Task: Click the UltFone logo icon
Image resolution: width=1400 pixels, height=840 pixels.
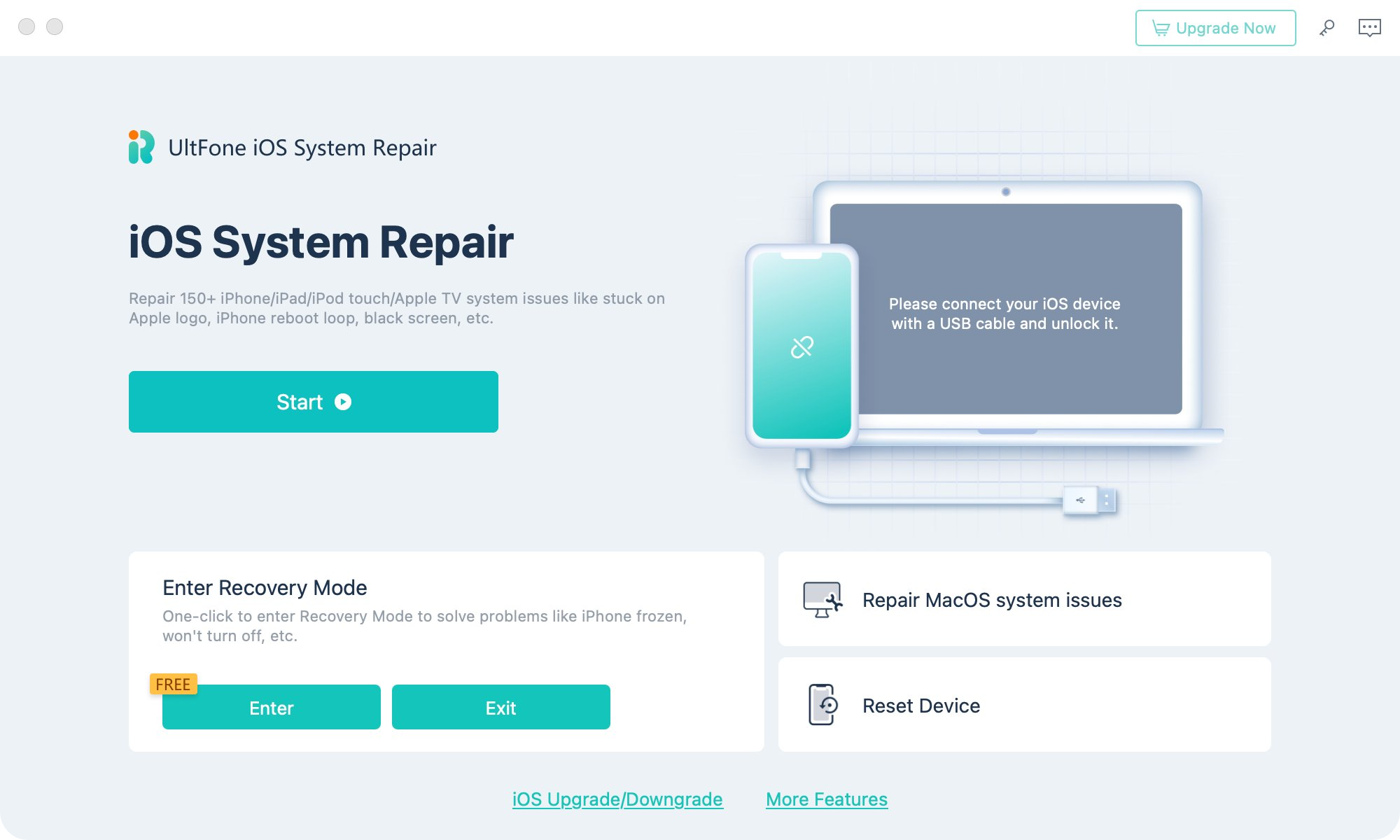Action: (141, 147)
